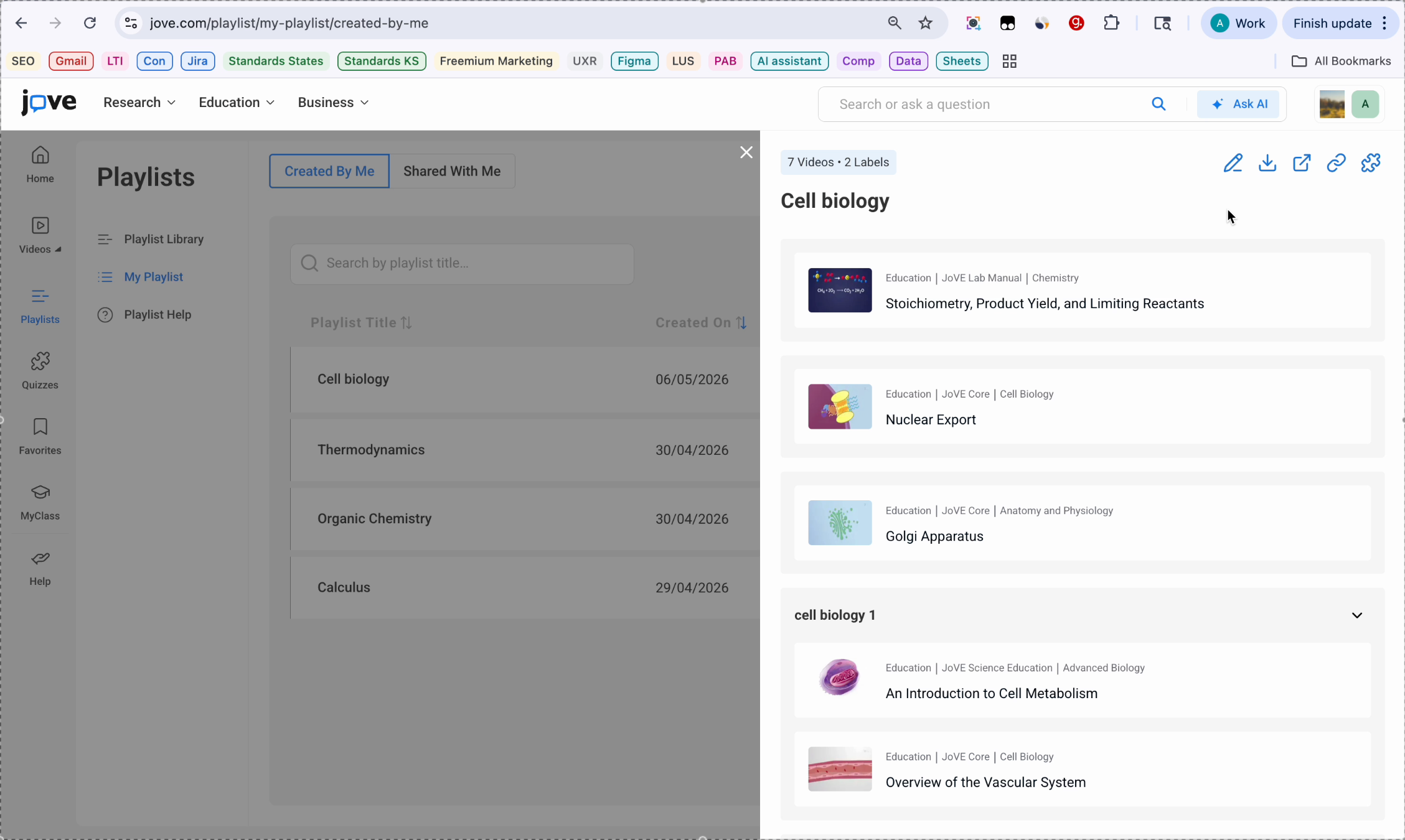Click the Golgi Apparatus thumbnail
This screenshot has width=1405, height=840.
840,523
